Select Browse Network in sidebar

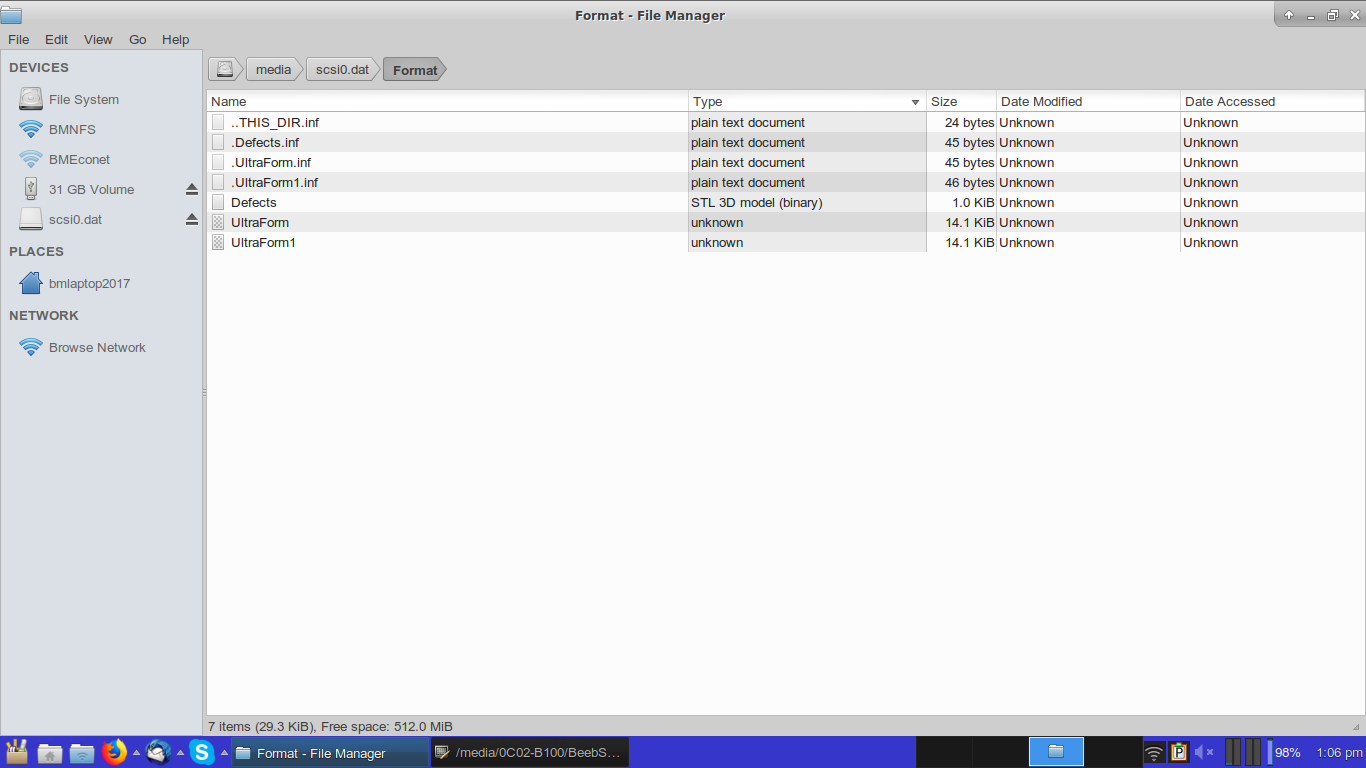pyautogui.click(x=97, y=348)
